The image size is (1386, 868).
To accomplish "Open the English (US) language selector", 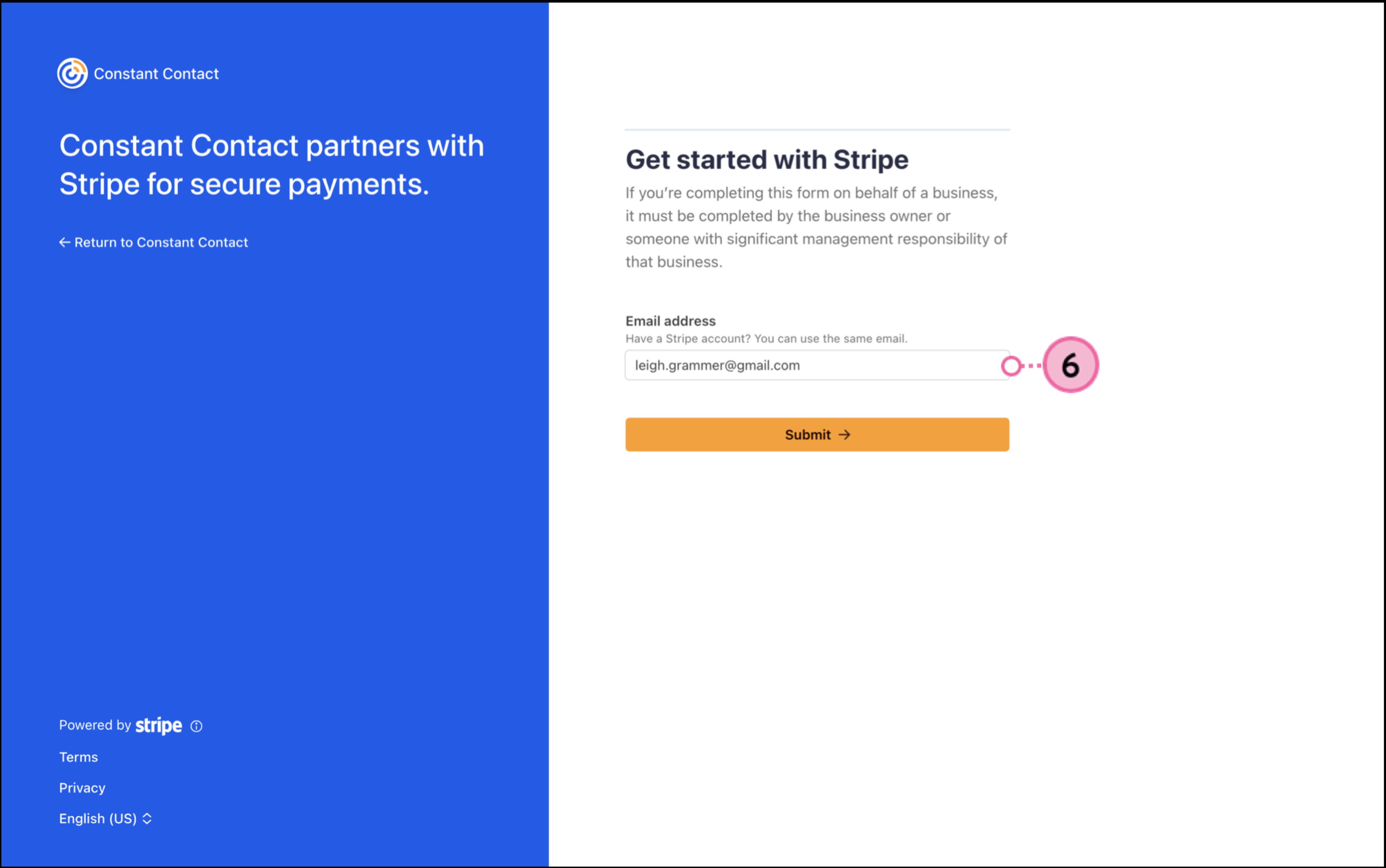I will pyautogui.click(x=98, y=819).
